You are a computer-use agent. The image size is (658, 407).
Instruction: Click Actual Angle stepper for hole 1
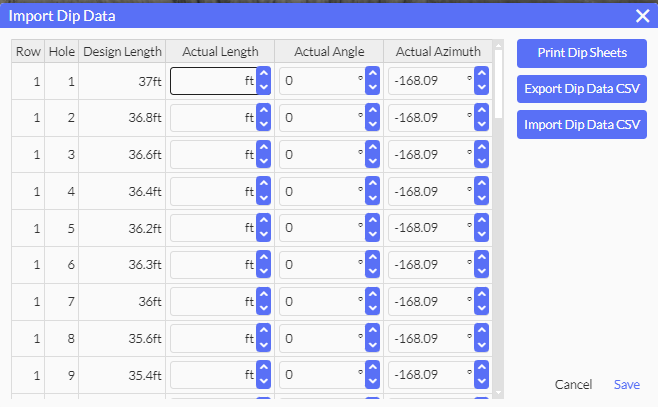[x=372, y=81]
